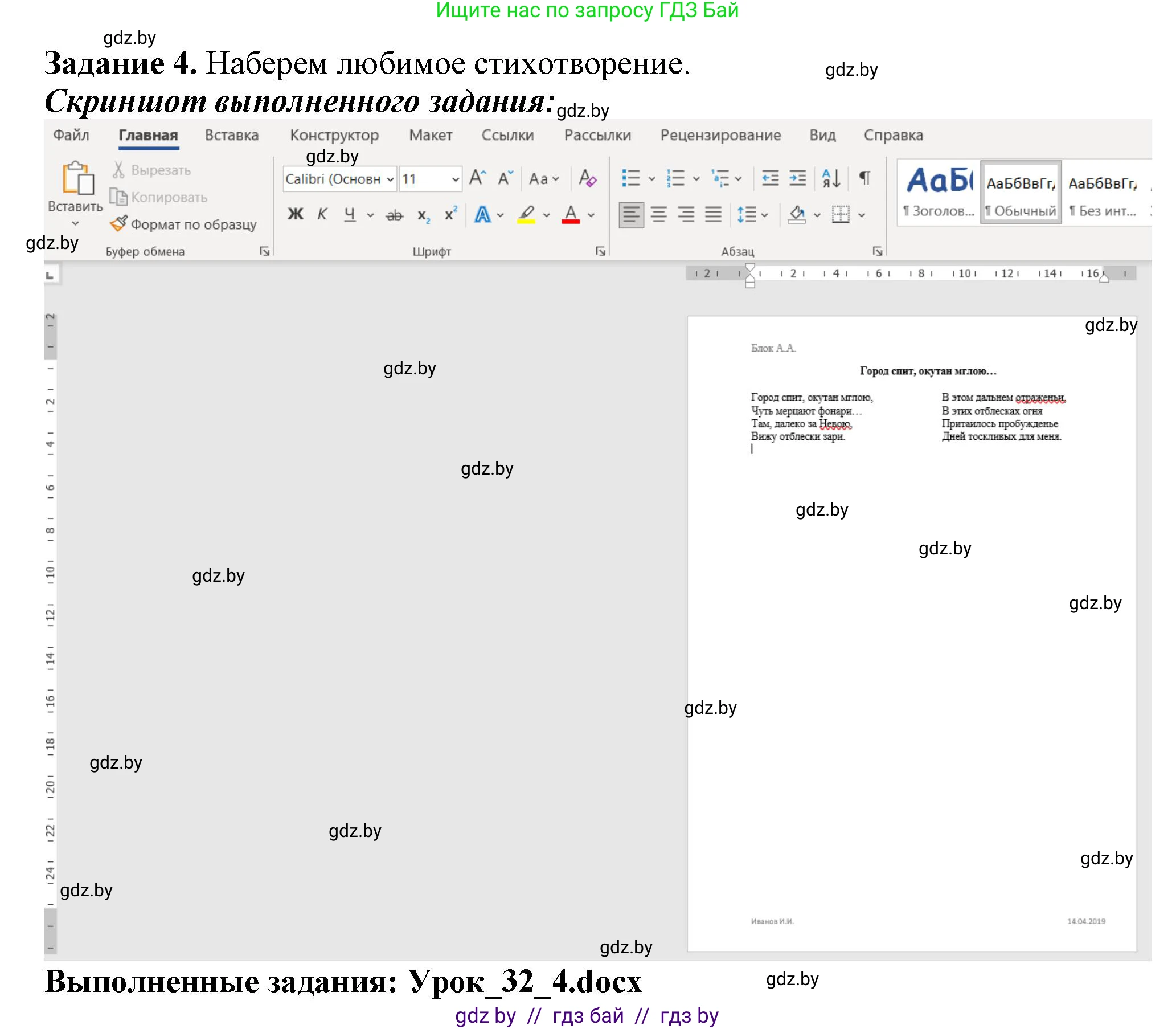The image size is (1176, 1029).
Task: Apply the Заголовок heading style
Action: coord(939,193)
